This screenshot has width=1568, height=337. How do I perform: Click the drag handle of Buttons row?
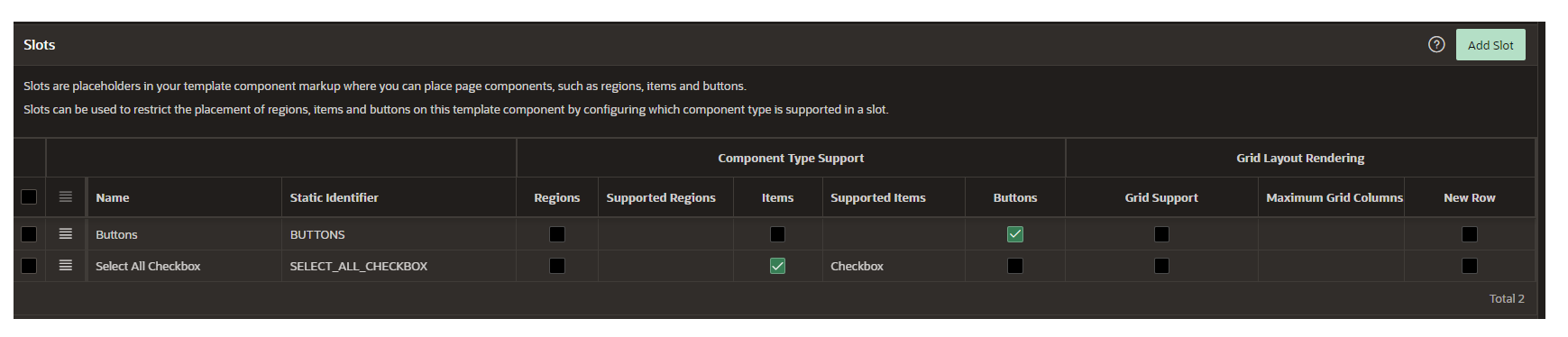coord(66,233)
